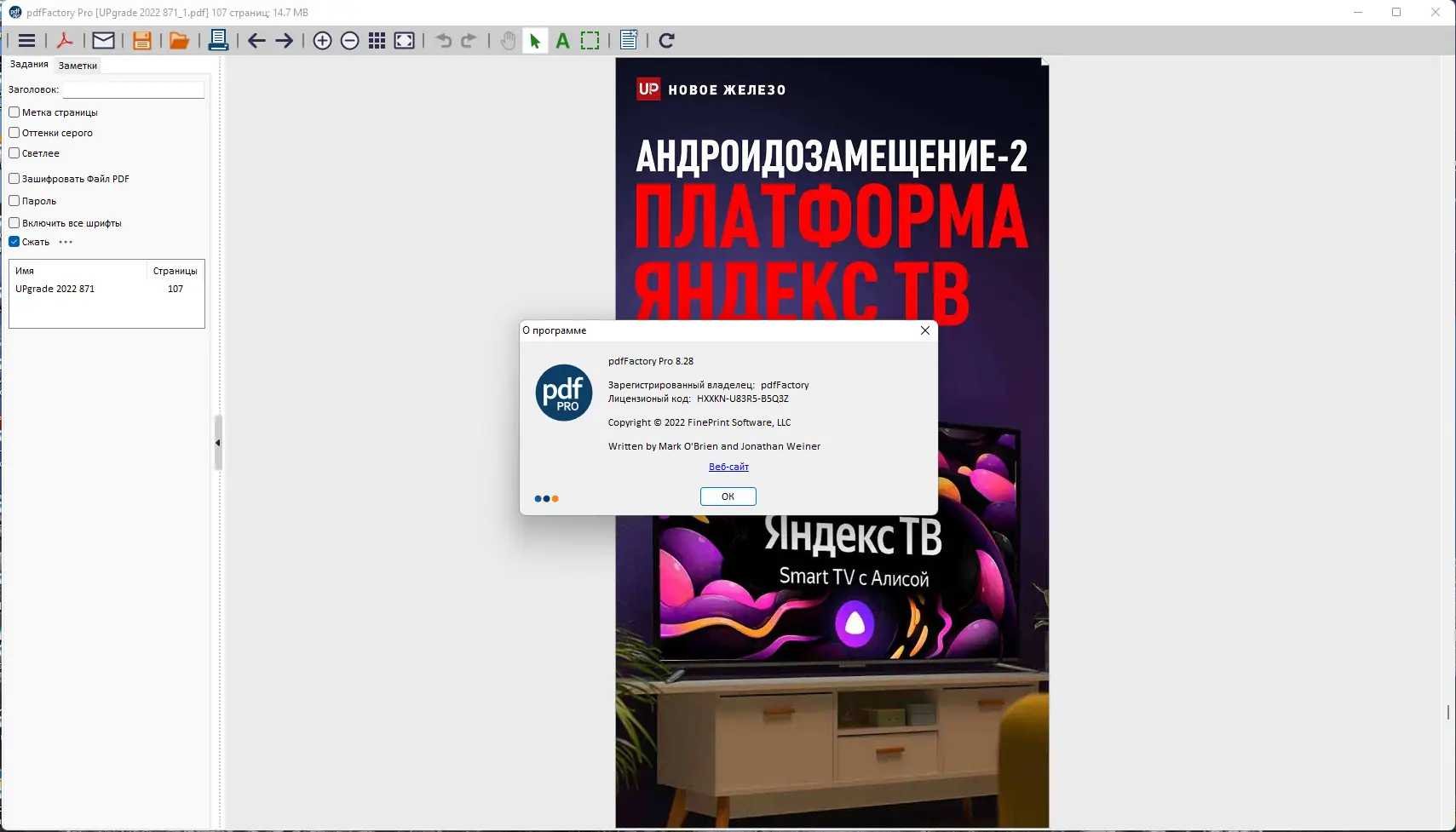Uncheck the Сжать checkbox

click(x=14, y=241)
